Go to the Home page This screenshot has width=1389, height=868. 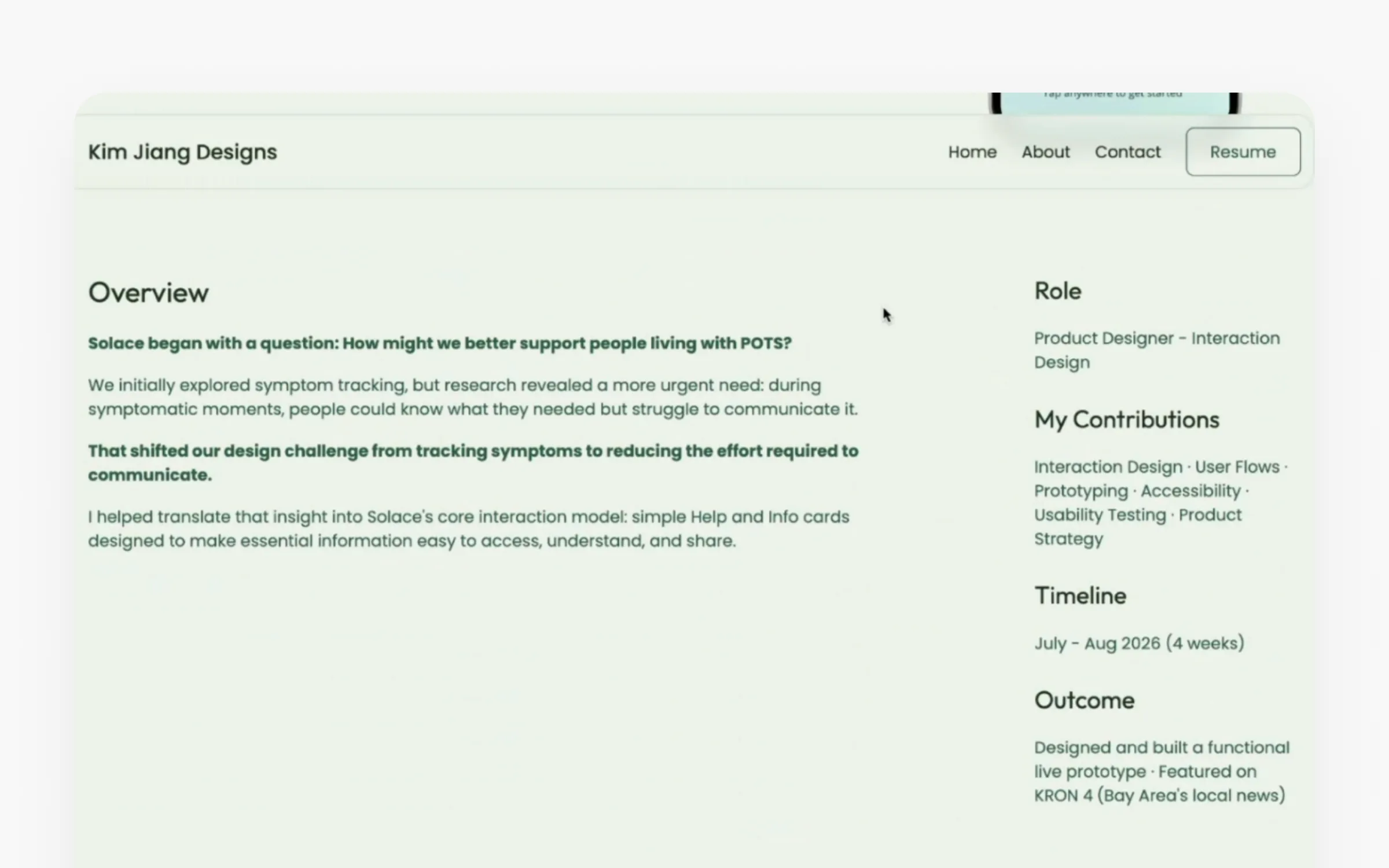tap(972, 152)
